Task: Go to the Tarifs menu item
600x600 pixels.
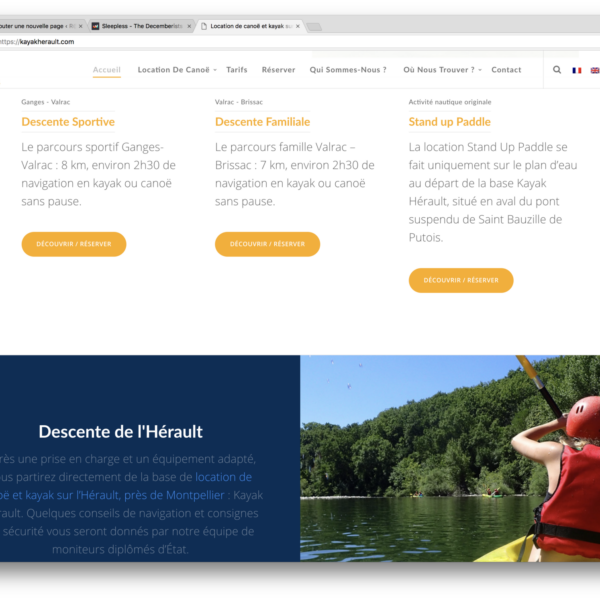Action: point(236,70)
